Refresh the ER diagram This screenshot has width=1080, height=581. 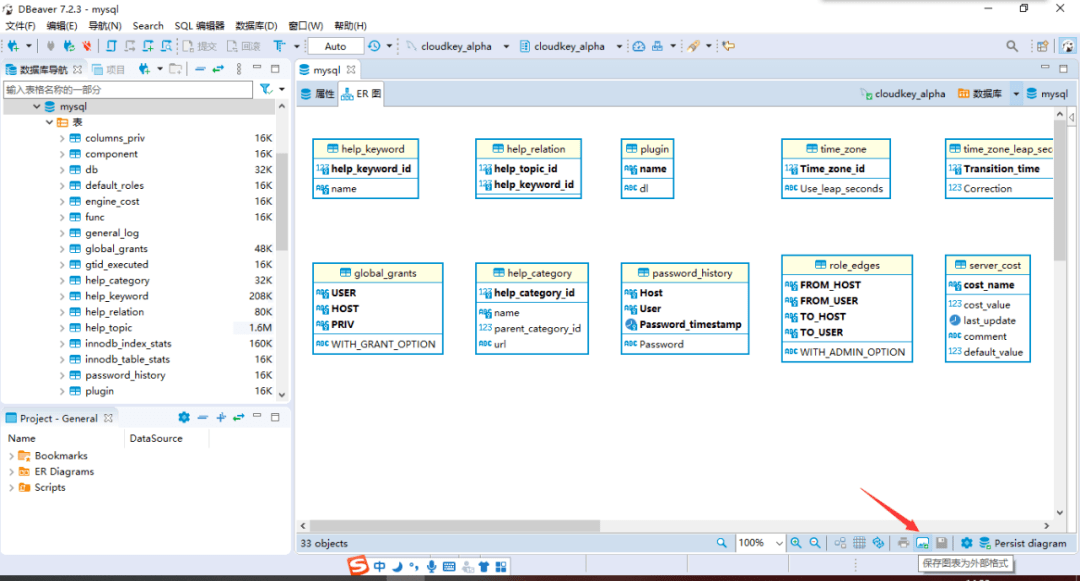[878, 543]
